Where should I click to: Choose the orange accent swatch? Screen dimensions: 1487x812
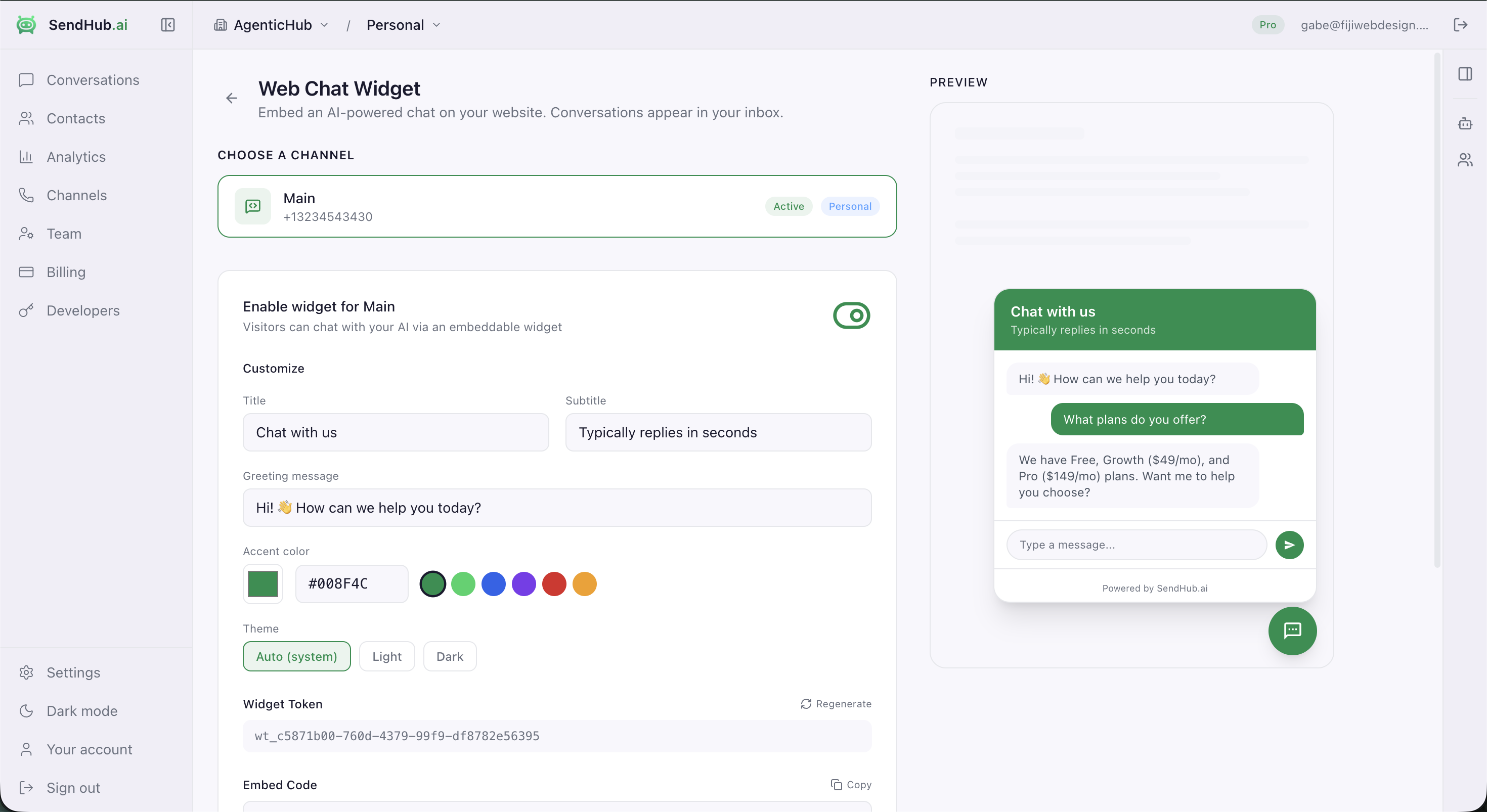584,583
